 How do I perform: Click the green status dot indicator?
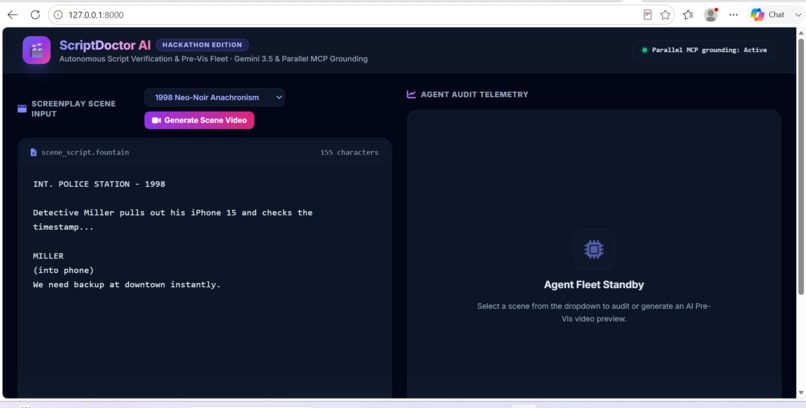(x=644, y=50)
